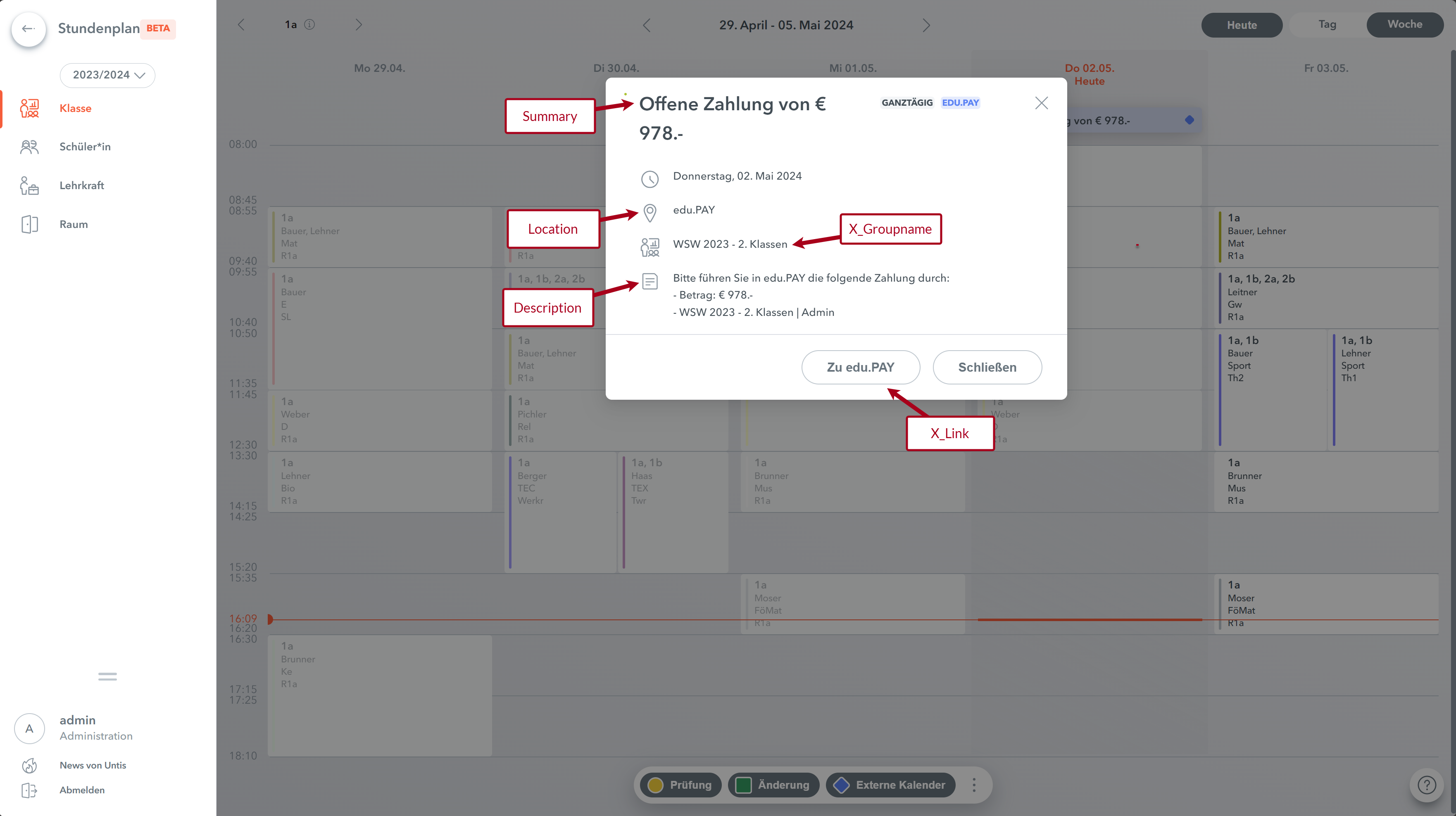
Task: Click the Do 02.05. Heute day header
Action: (1089, 74)
